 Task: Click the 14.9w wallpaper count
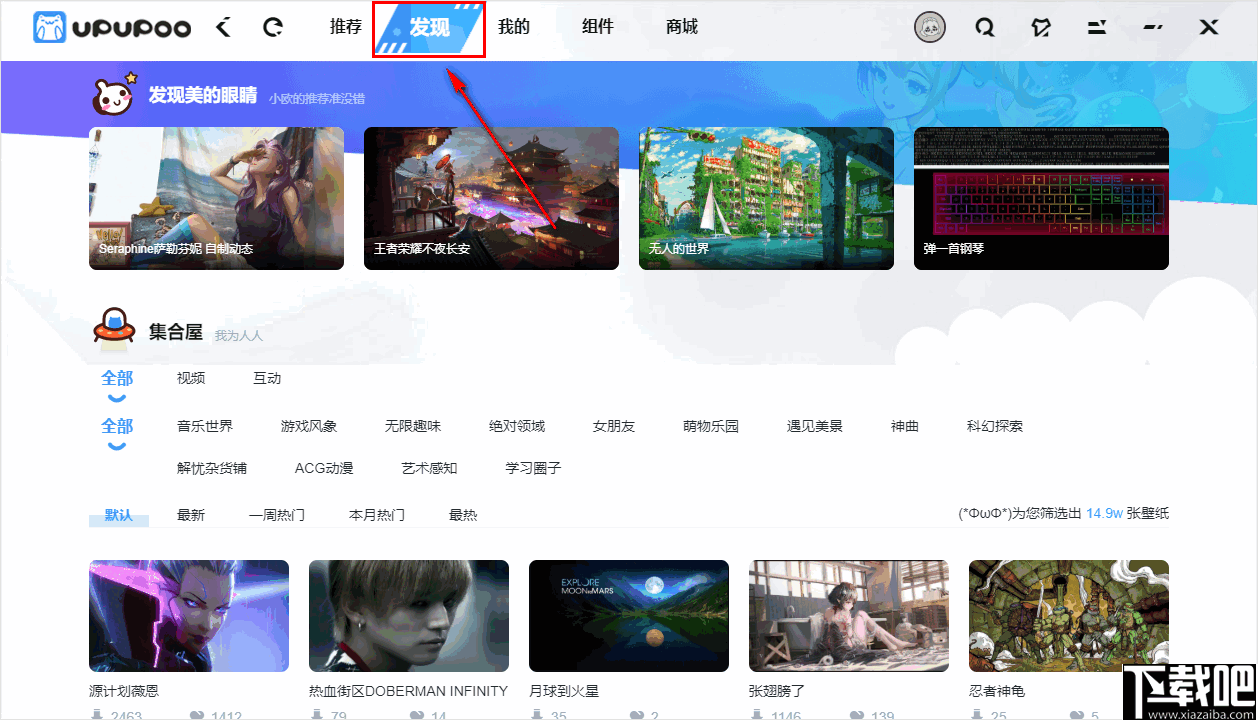click(x=1104, y=514)
